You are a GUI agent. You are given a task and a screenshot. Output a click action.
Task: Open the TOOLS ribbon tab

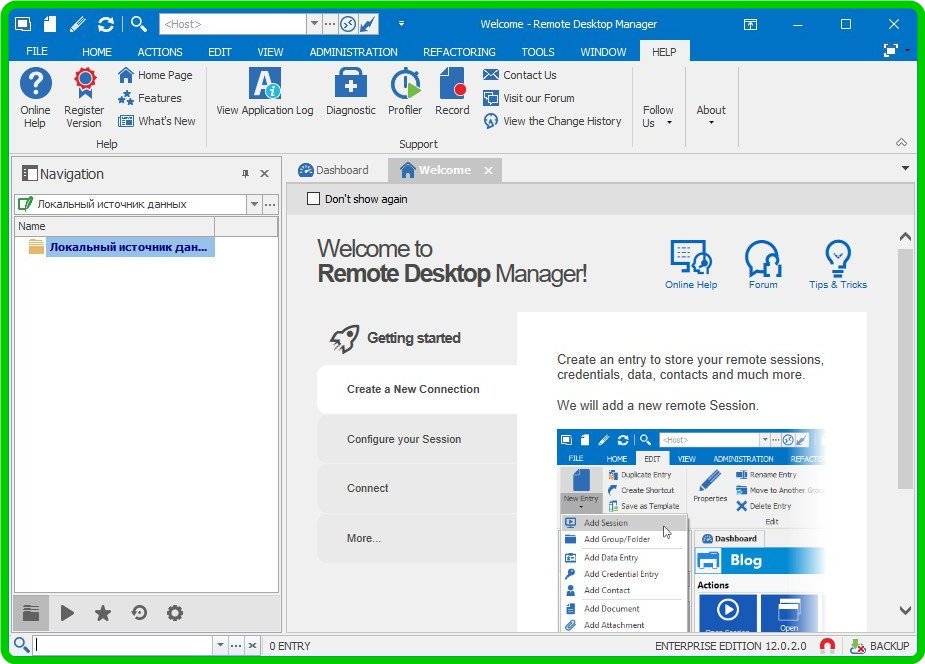pyautogui.click(x=538, y=52)
